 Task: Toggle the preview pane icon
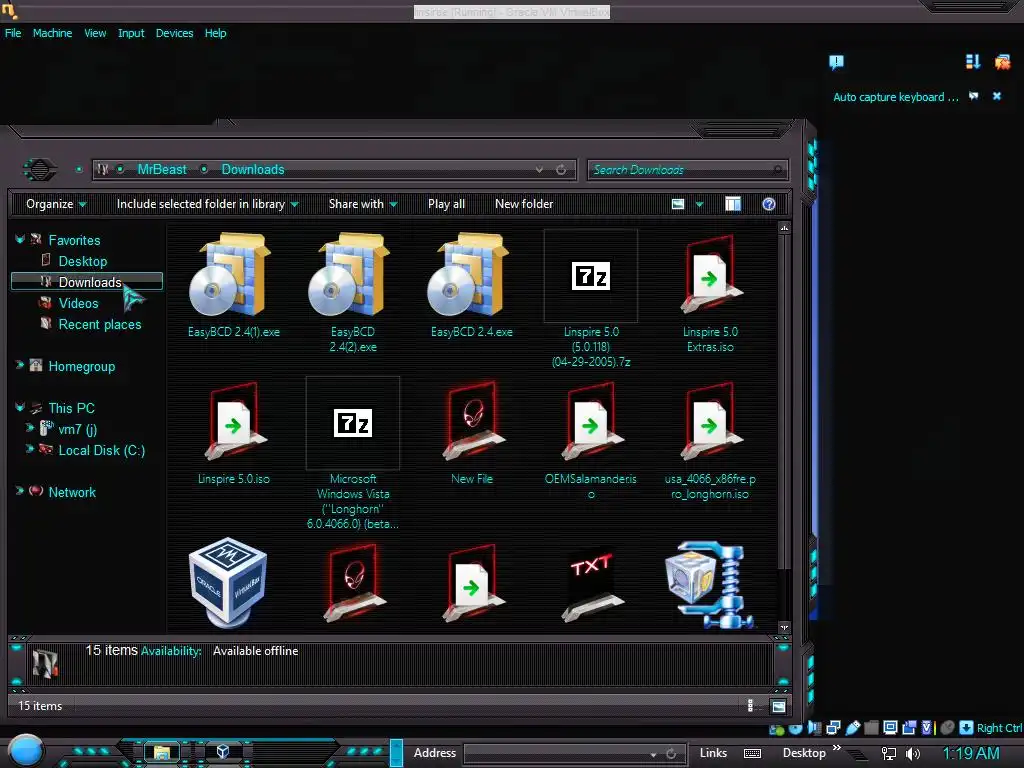pos(733,204)
